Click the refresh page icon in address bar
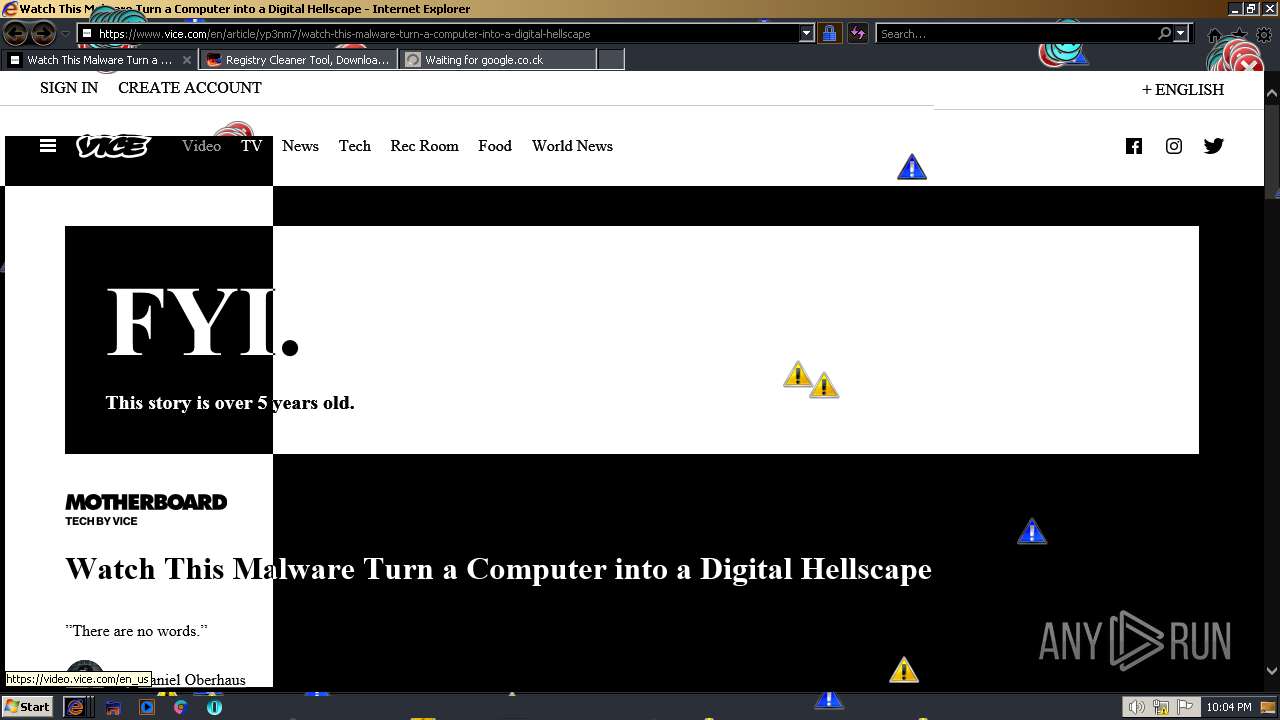Screen dimensions: 1280x720 857,33
